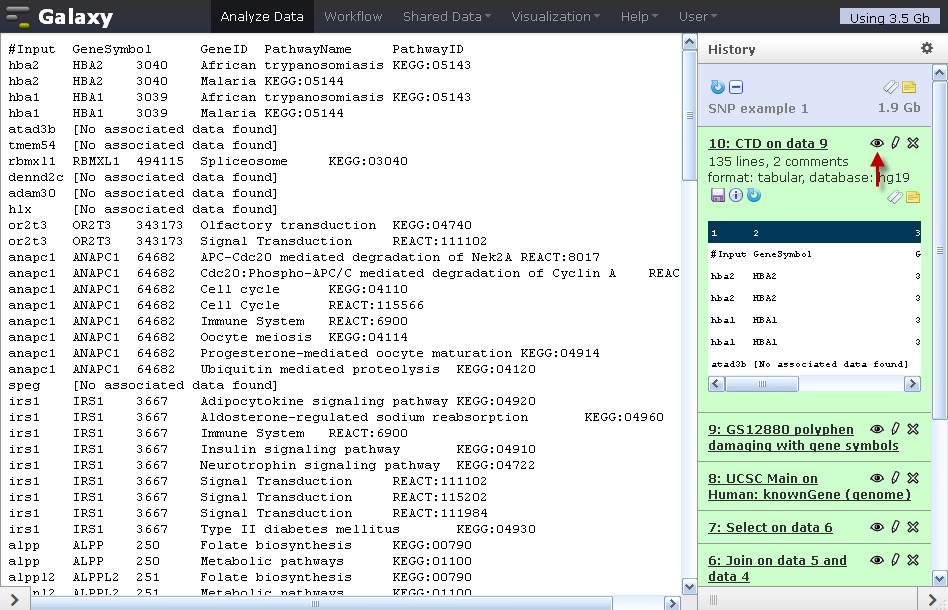Open the History options gear menu
This screenshot has width=948, height=610.
926,48
